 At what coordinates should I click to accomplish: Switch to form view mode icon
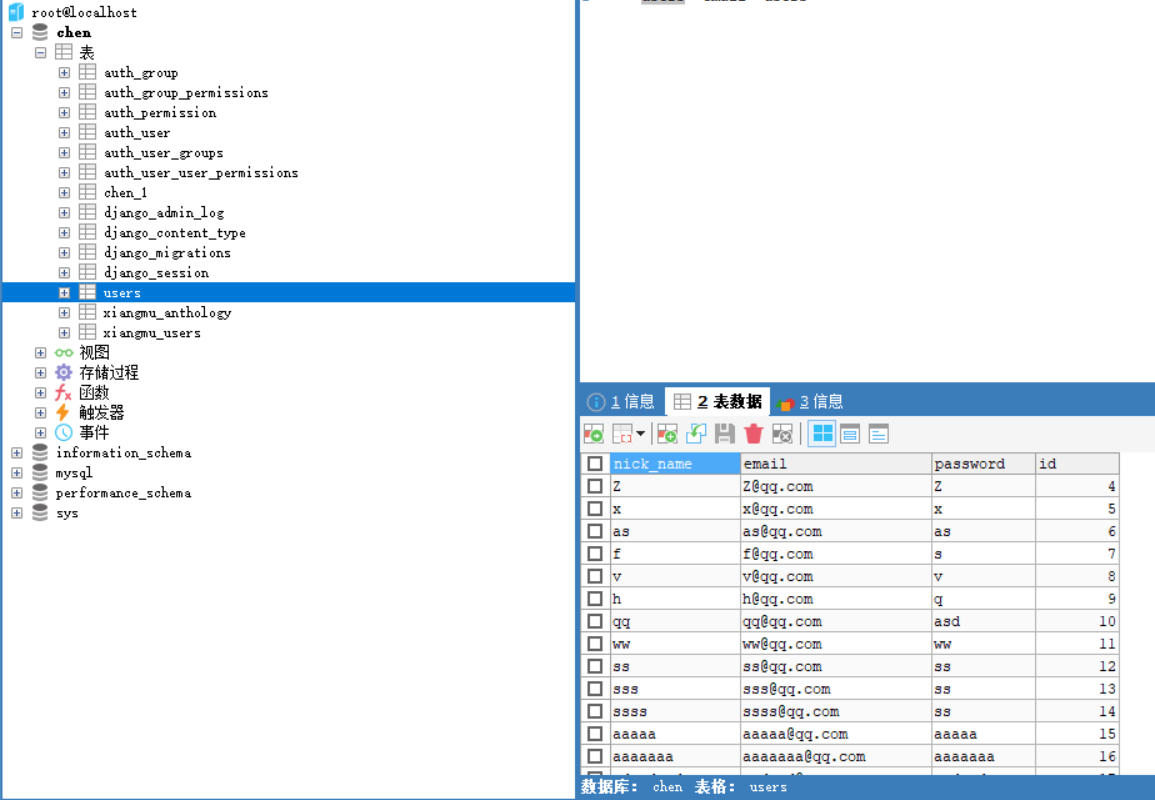pos(850,434)
